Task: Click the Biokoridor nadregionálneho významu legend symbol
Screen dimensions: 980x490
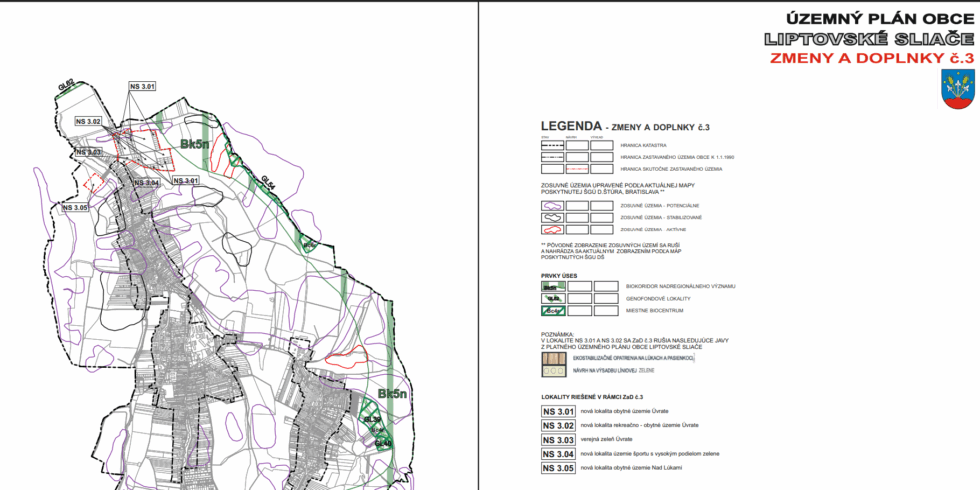Action: pos(552,286)
